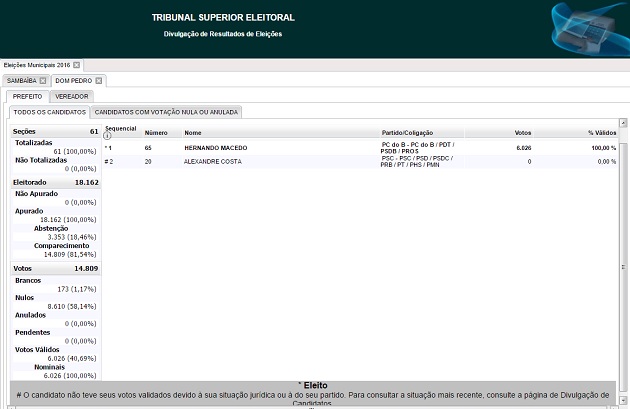The width and height of the screenshot is (630, 409).
Task: Sort by the % Válidos column header
Action: [x=602, y=132]
